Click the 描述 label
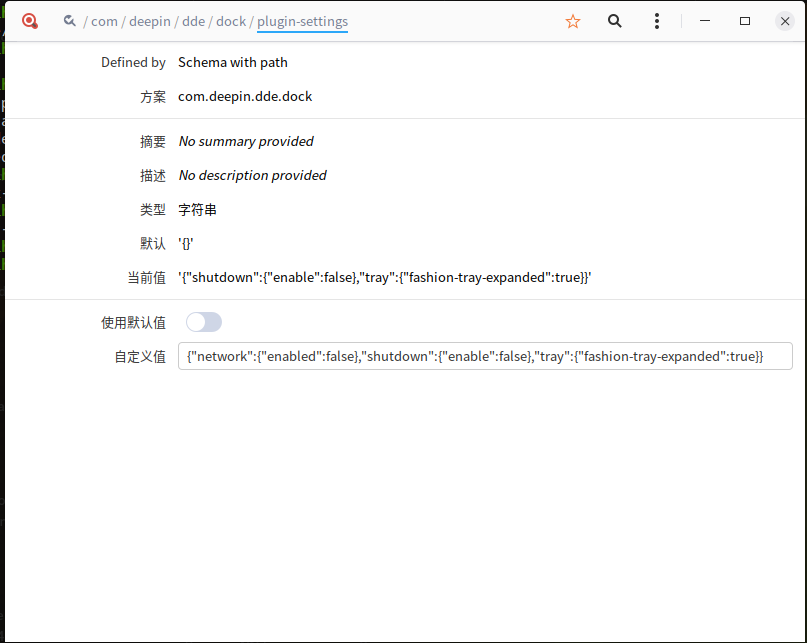Viewport: 807px width, 643px height. click(x=153, y=176)
